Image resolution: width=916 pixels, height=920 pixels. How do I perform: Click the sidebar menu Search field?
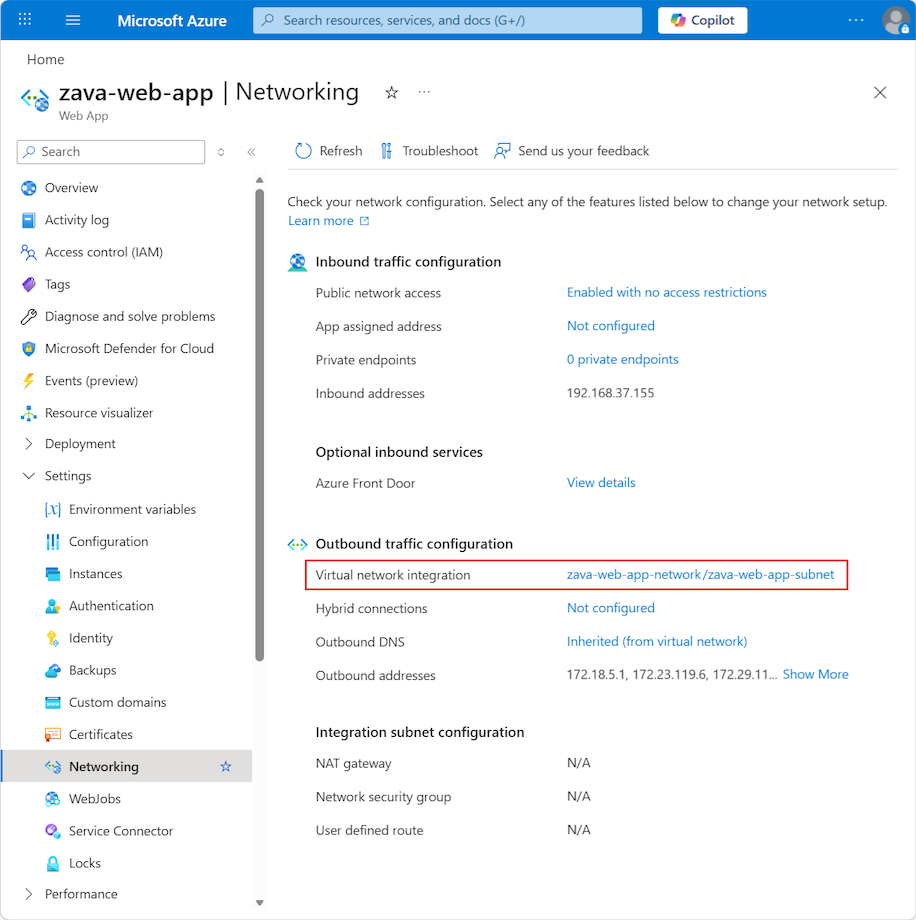click(x=111, y=152)
